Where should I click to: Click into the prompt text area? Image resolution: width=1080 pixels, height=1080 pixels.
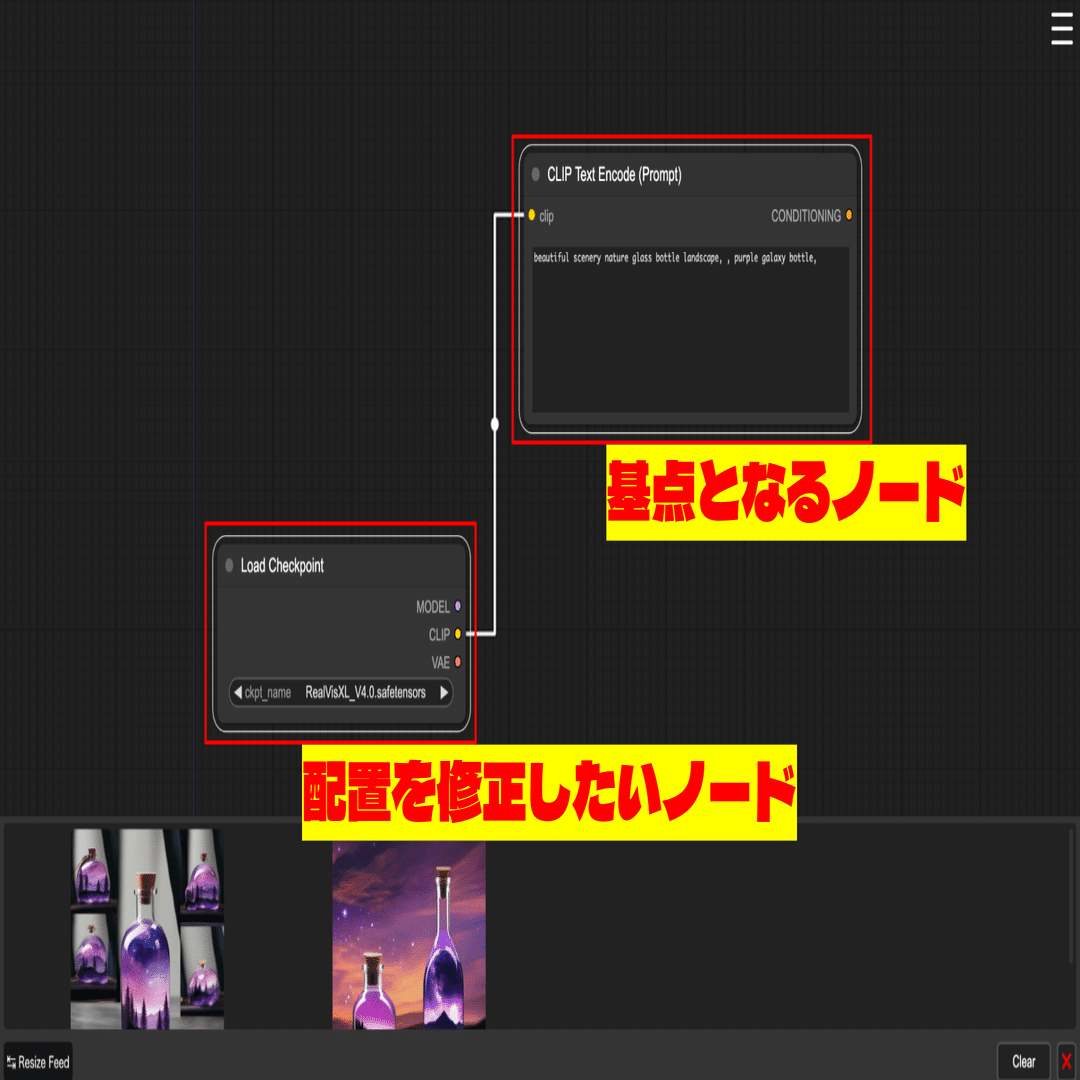point(690,330)
